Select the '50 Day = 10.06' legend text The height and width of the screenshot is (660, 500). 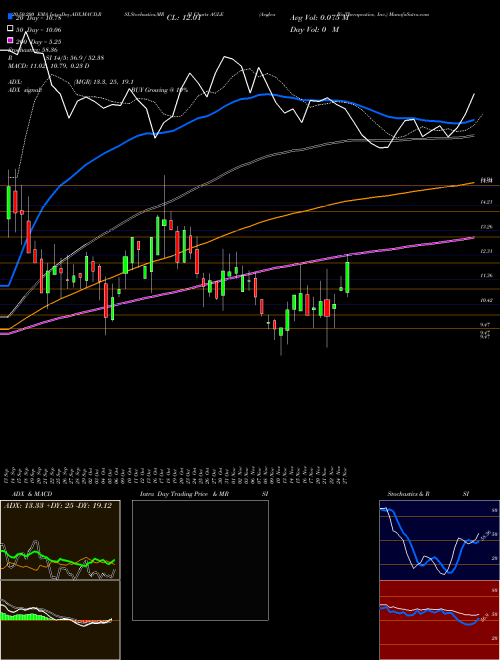[38, 30]
